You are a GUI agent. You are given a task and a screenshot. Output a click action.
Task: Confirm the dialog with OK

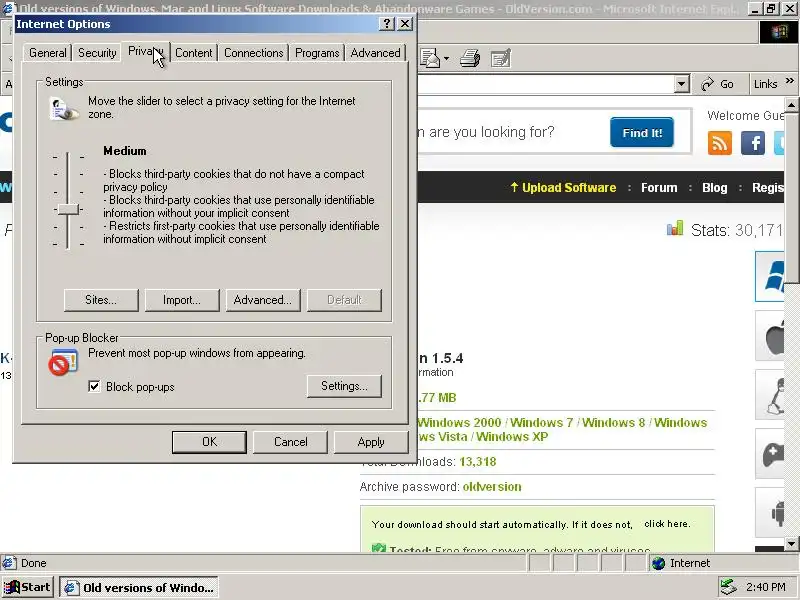pos(209,442)
